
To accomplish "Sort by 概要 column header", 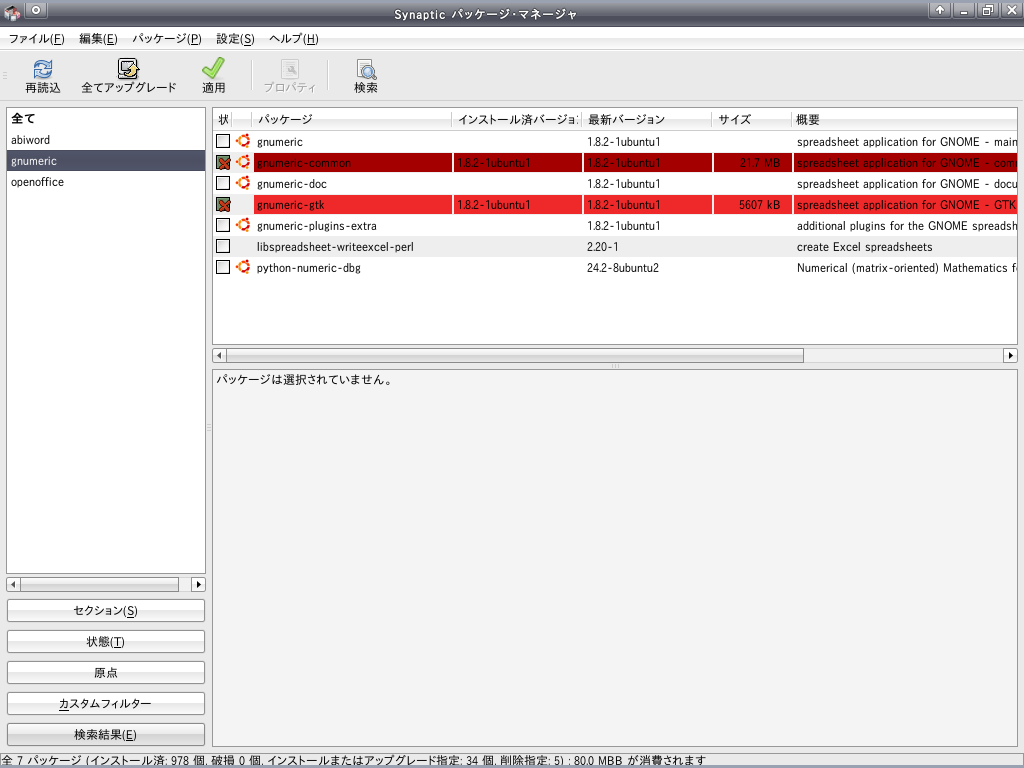I will point(904,120).
